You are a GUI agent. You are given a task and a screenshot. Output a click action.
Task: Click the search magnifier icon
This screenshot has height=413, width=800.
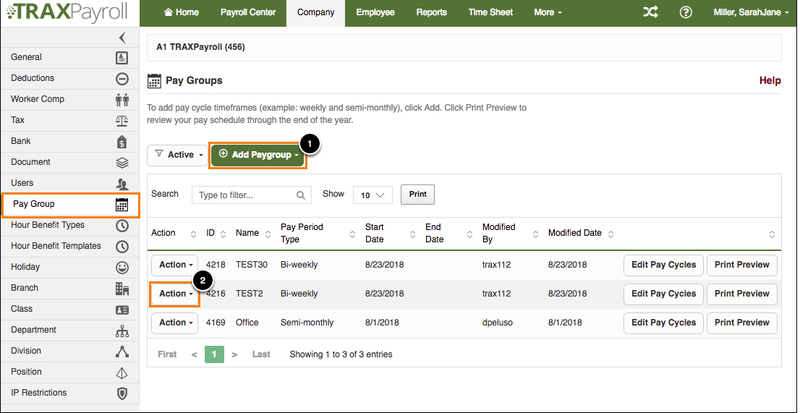(x=301, y=195)
